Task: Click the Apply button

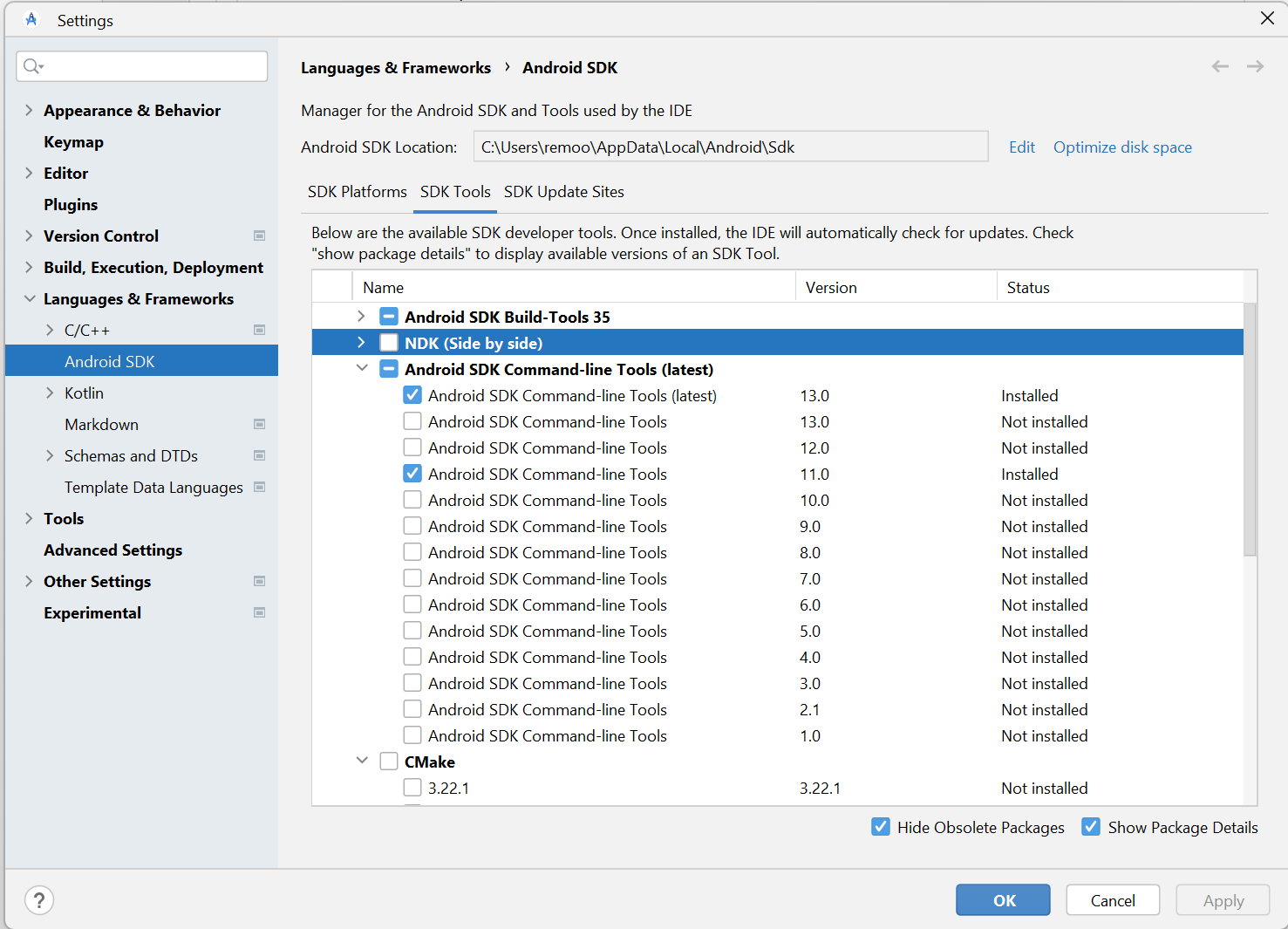Action: [x=1223, y=900]
